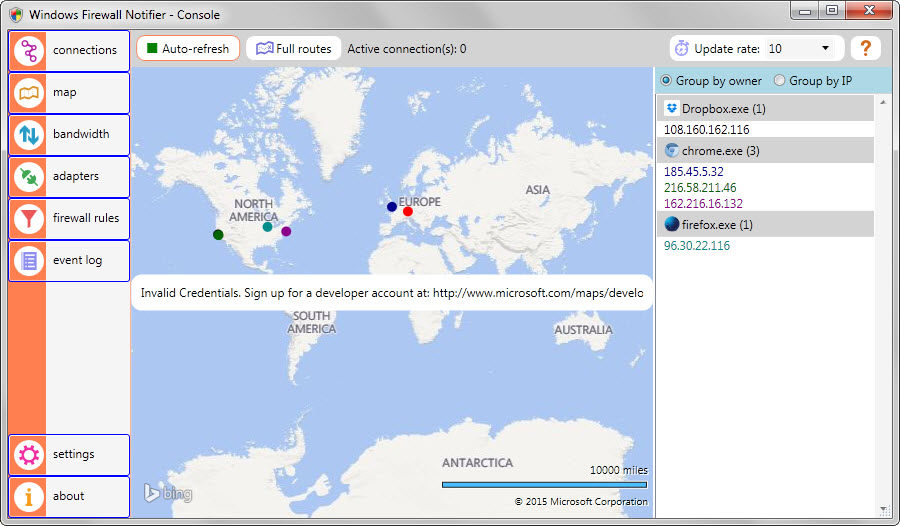
Task: Open the connections view icon
Action: [x=29, y=51]
